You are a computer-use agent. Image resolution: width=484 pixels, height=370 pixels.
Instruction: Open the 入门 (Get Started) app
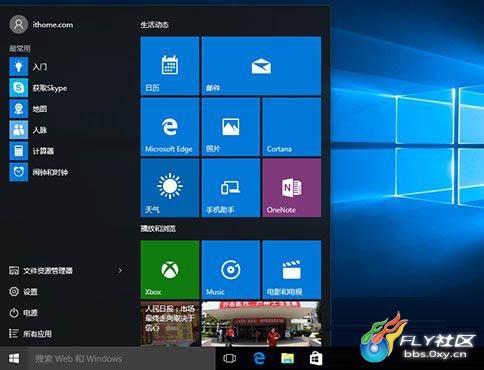(x=28, y=66)
